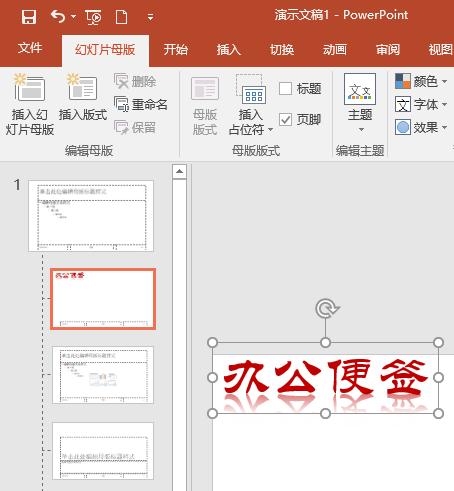Open the 效果 theme effects dropdown
Screen dimensions: 454x491
pyautogui.click(x=421, y=127)
